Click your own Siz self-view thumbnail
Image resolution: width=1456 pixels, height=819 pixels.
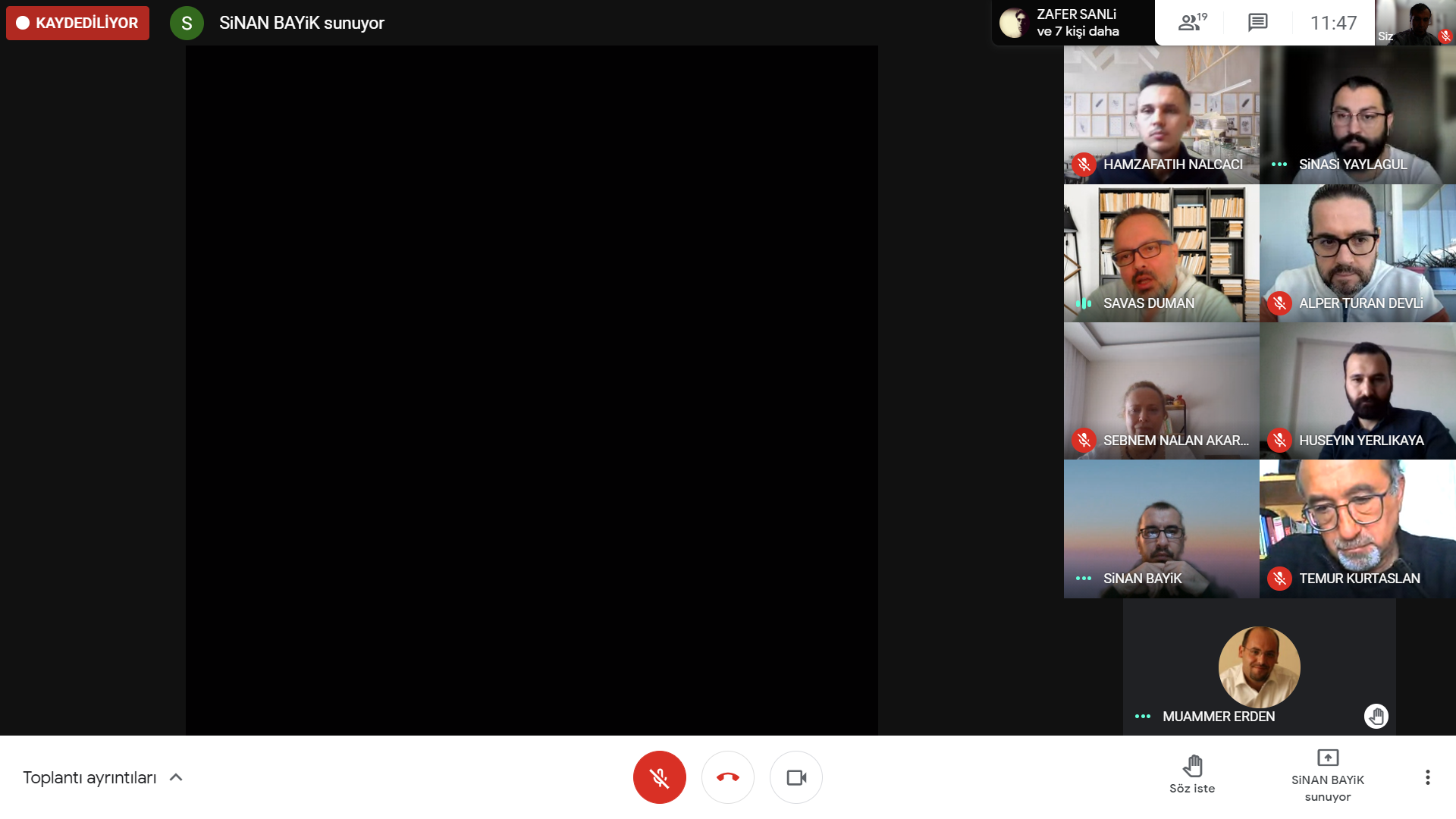coord(1414,23)
